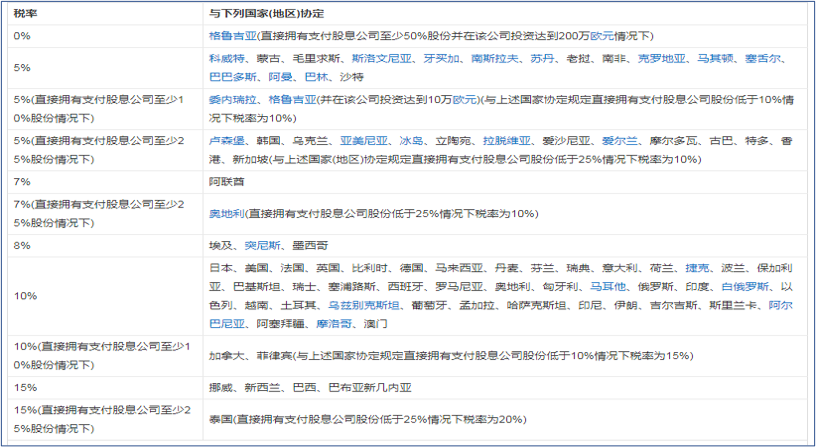
Task: Open the 科威特 country link
Action: (227, 58)
